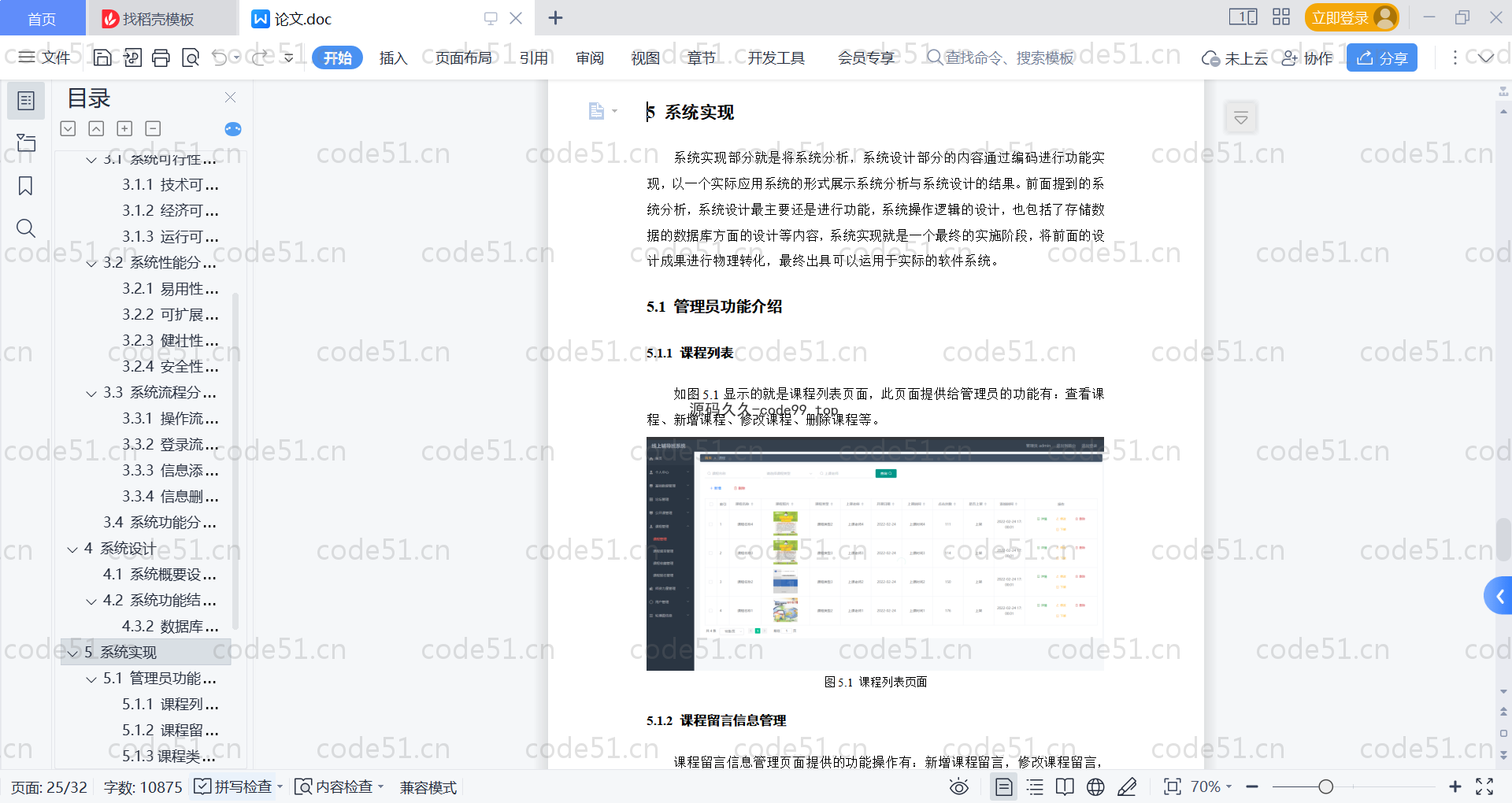The height and width of the screenshot is (803, 1512).
Task: Enter full screen mode icon
Action: (x=1484, y=786)
